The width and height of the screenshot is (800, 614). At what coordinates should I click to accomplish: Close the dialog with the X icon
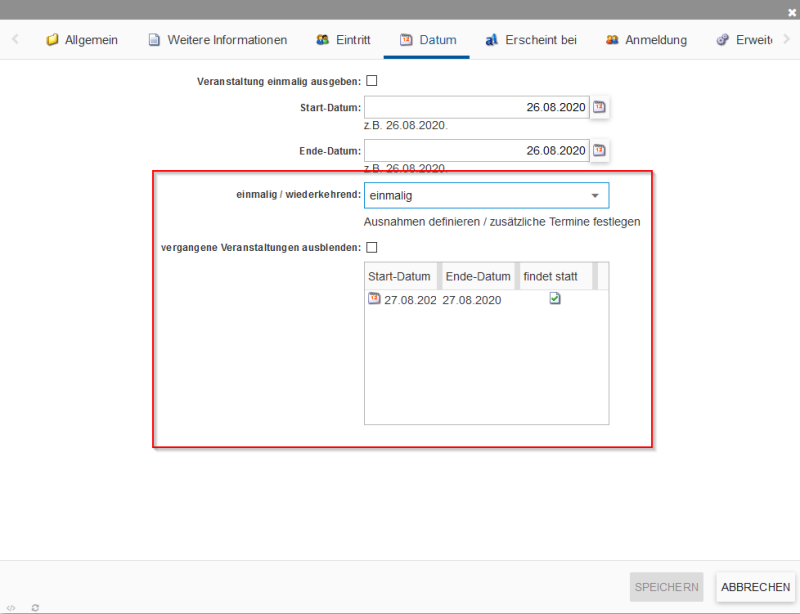coord(792,10)
